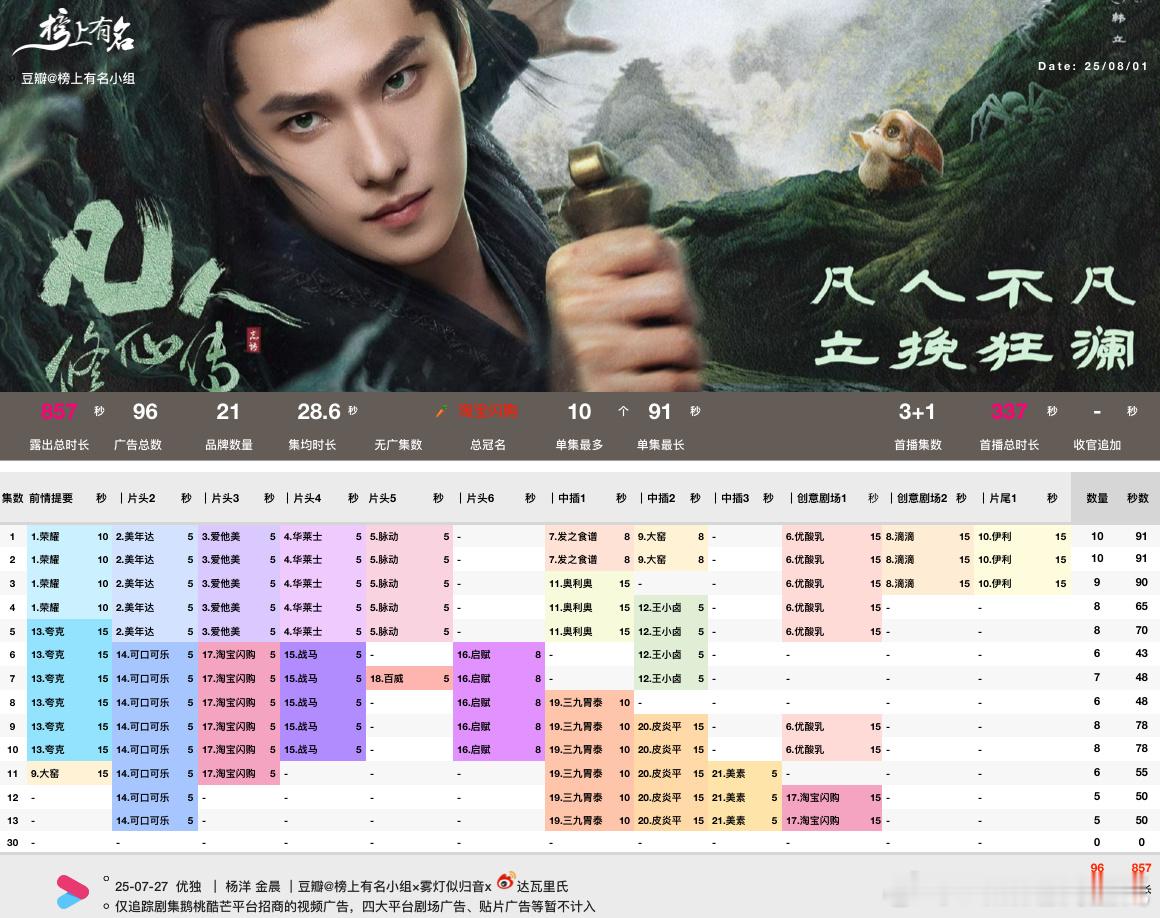
Task: Click the 榜上有名 calligraphy logo
Action: (74, 34)
